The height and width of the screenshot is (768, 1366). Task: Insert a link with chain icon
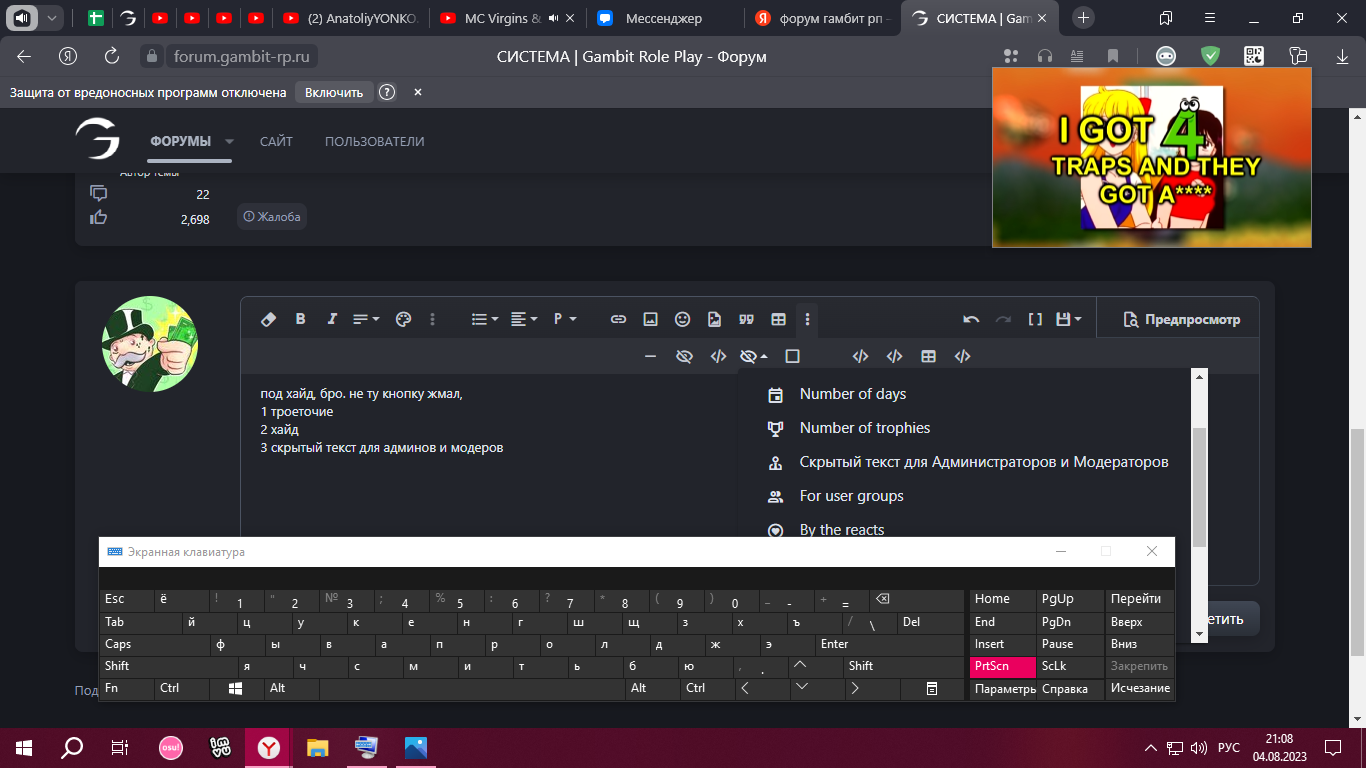point(618,319)
